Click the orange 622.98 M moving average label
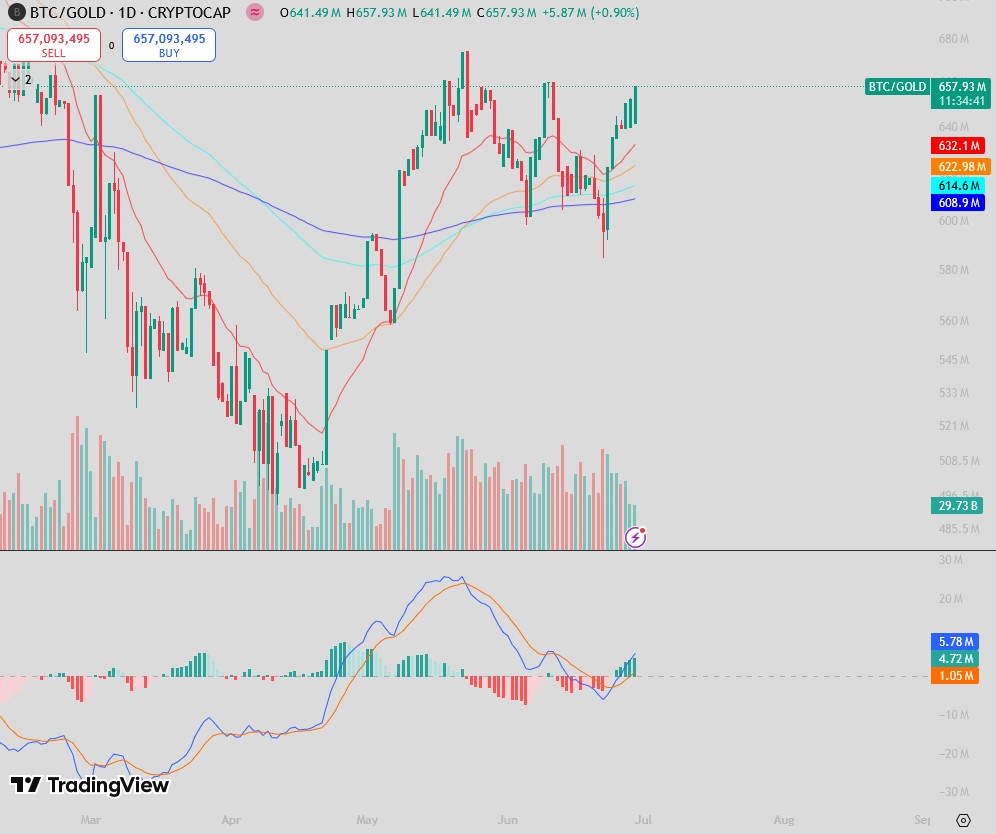 960,166
